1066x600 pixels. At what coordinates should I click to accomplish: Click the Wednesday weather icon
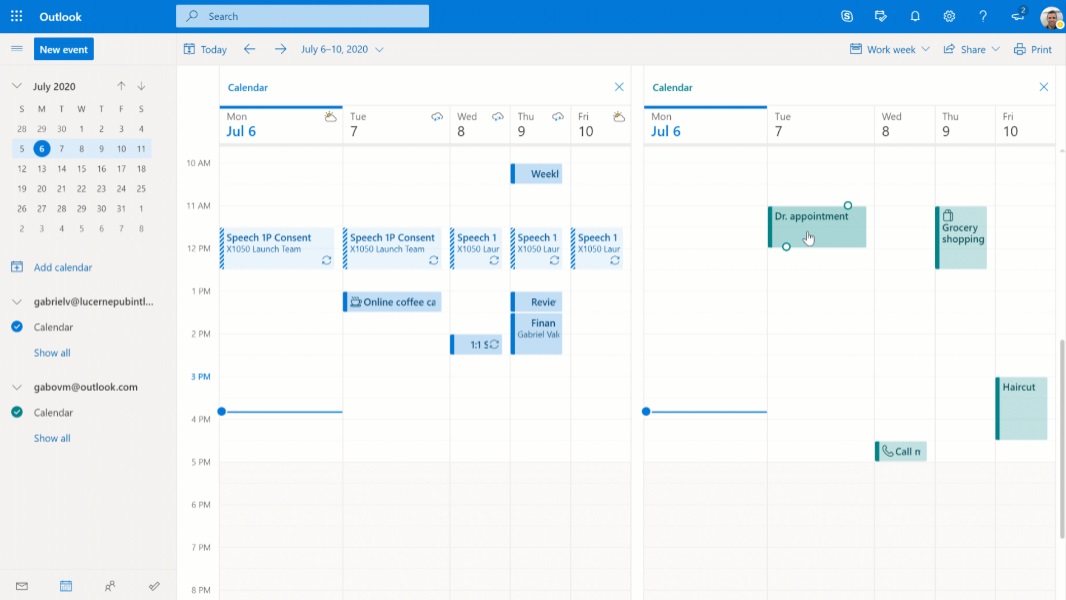(498, 117)
